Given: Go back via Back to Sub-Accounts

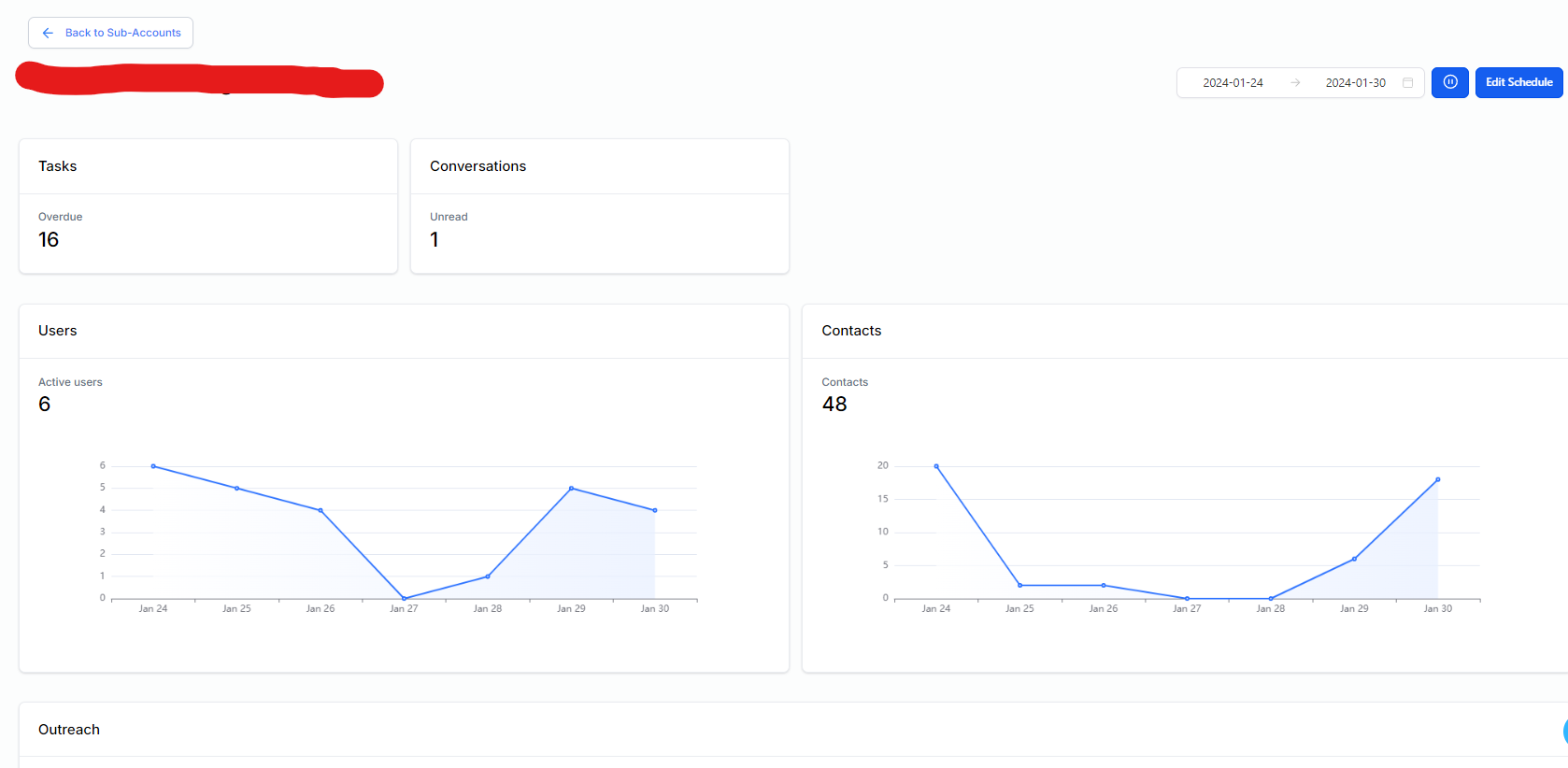Looking at the screenshot, I should (x=122, y=33).
